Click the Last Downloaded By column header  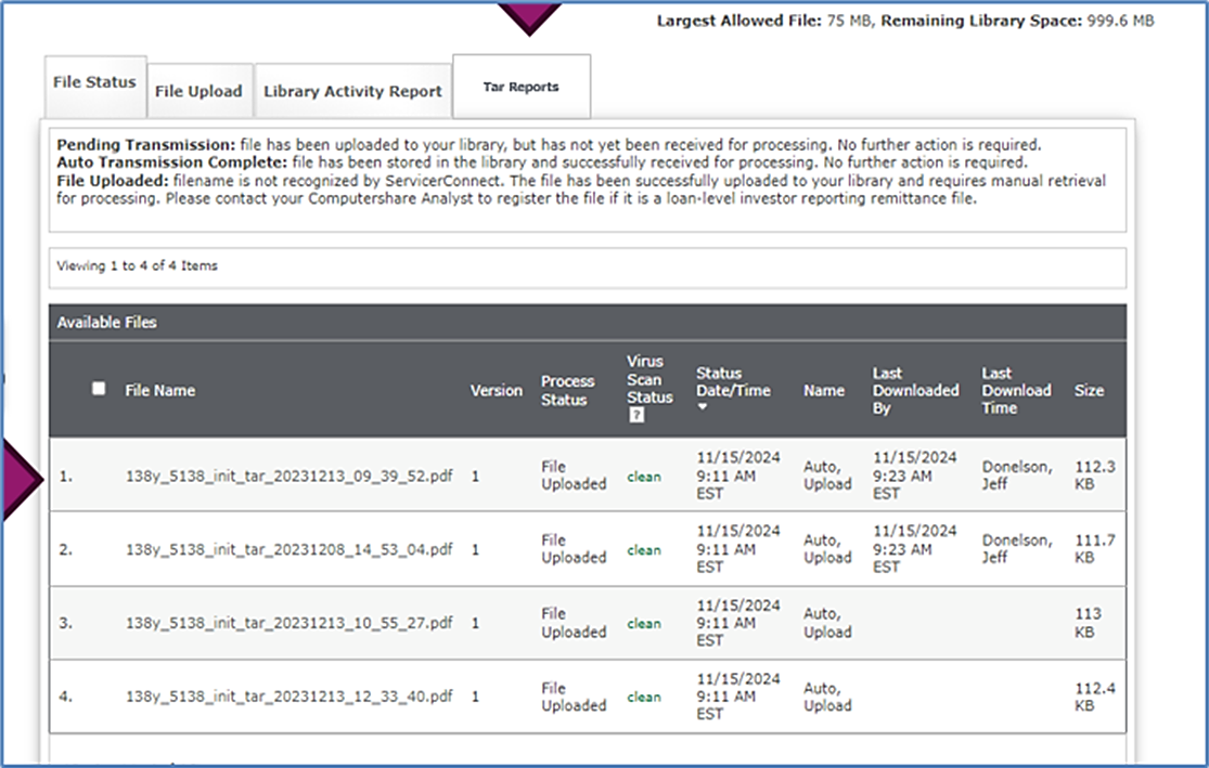(915, 390)
